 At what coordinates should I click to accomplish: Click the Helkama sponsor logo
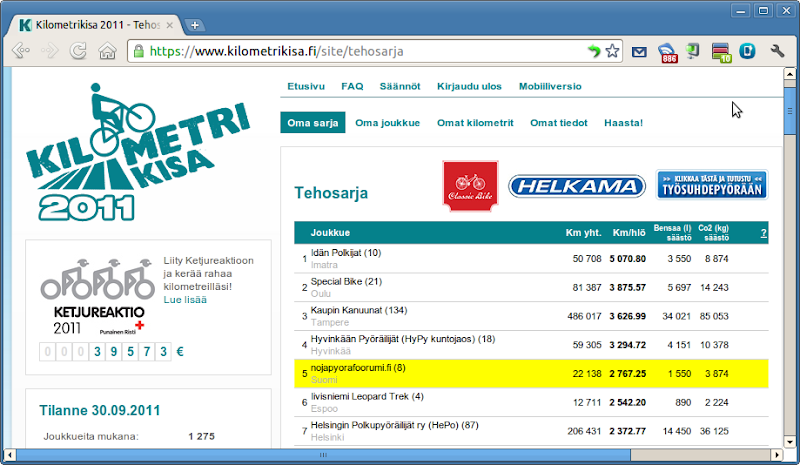[577, 186]
